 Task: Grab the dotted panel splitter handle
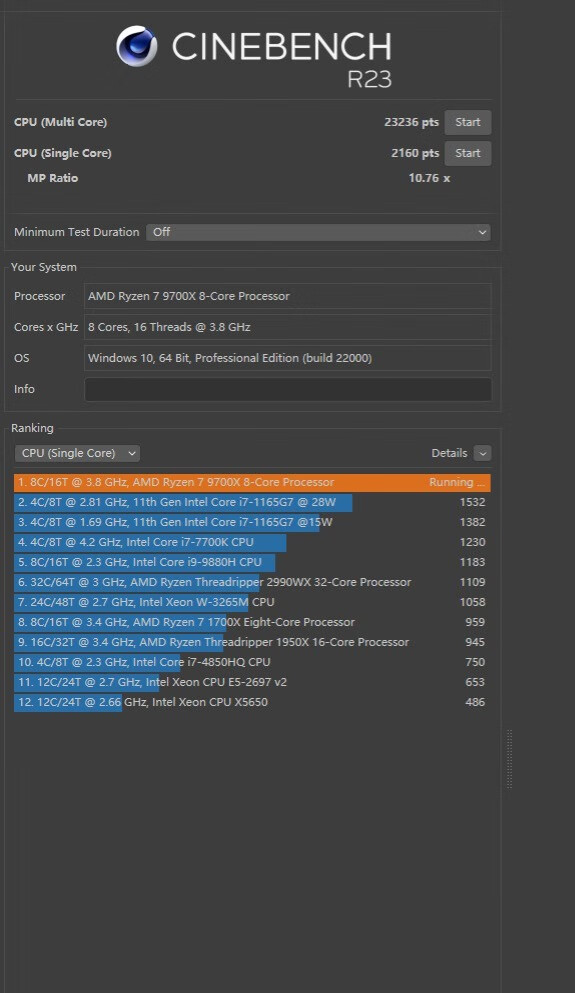tap(510, 759)
